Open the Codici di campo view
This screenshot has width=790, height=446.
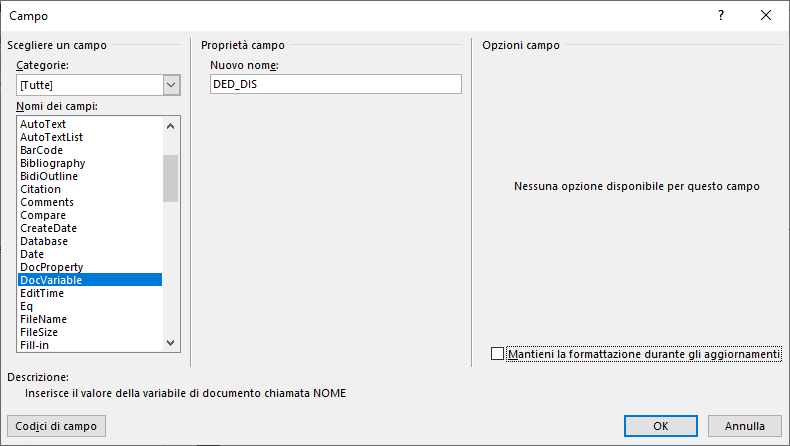pos(56,426)
